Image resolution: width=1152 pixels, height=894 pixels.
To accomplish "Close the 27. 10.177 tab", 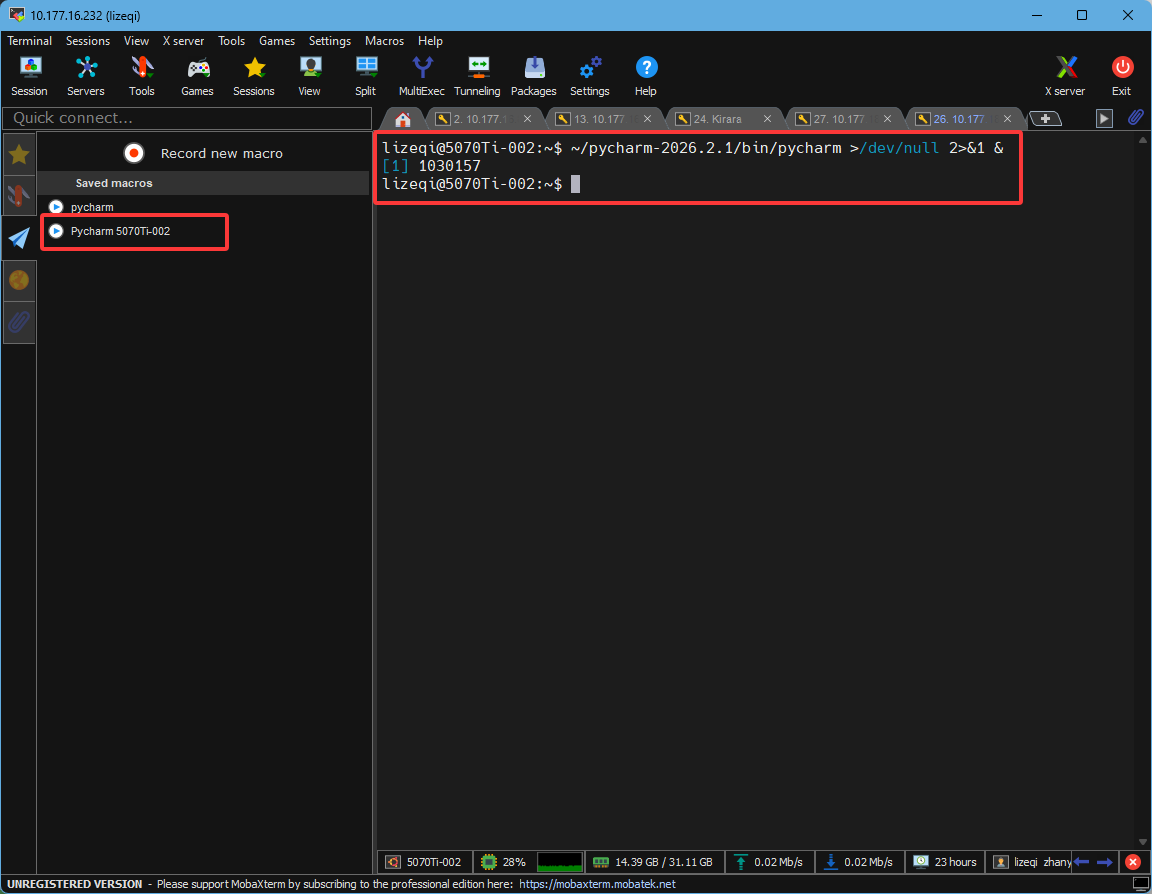I will [888, 119].
